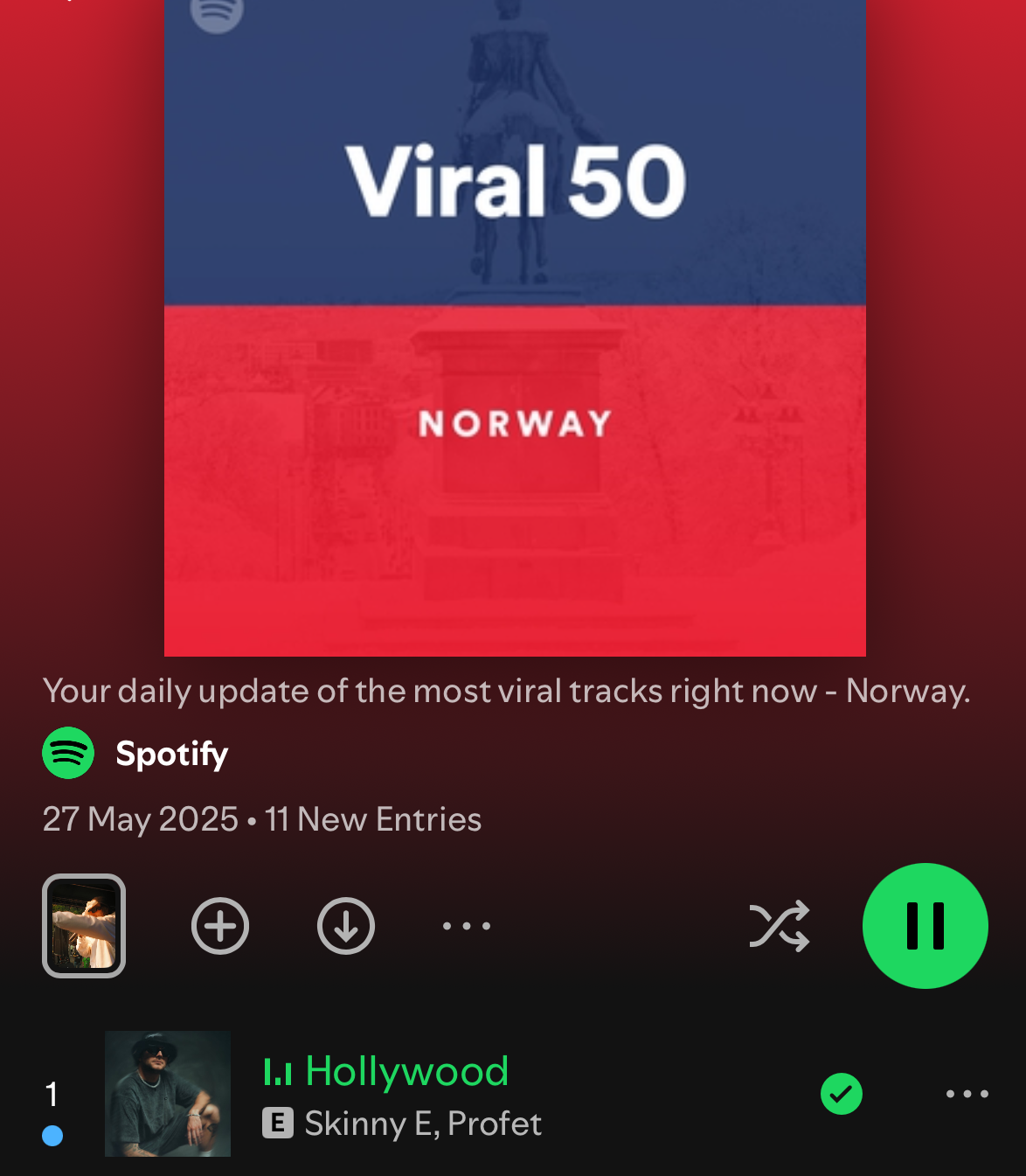Tap the green Spotify owner logo

coord(68,753)
